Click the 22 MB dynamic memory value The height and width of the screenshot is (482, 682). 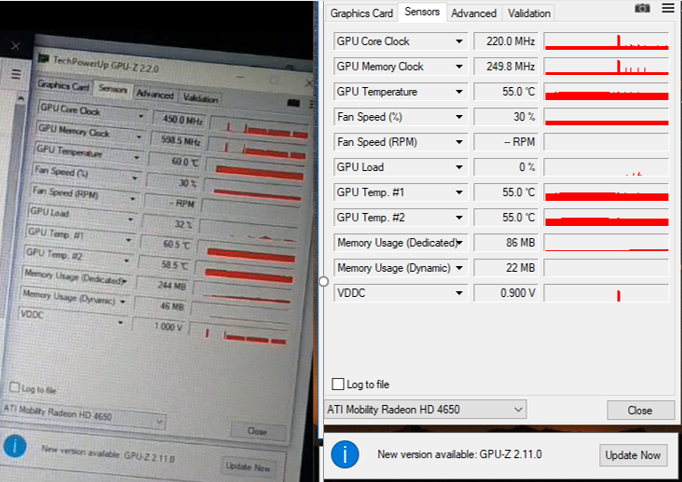click(x=506, y=268)
